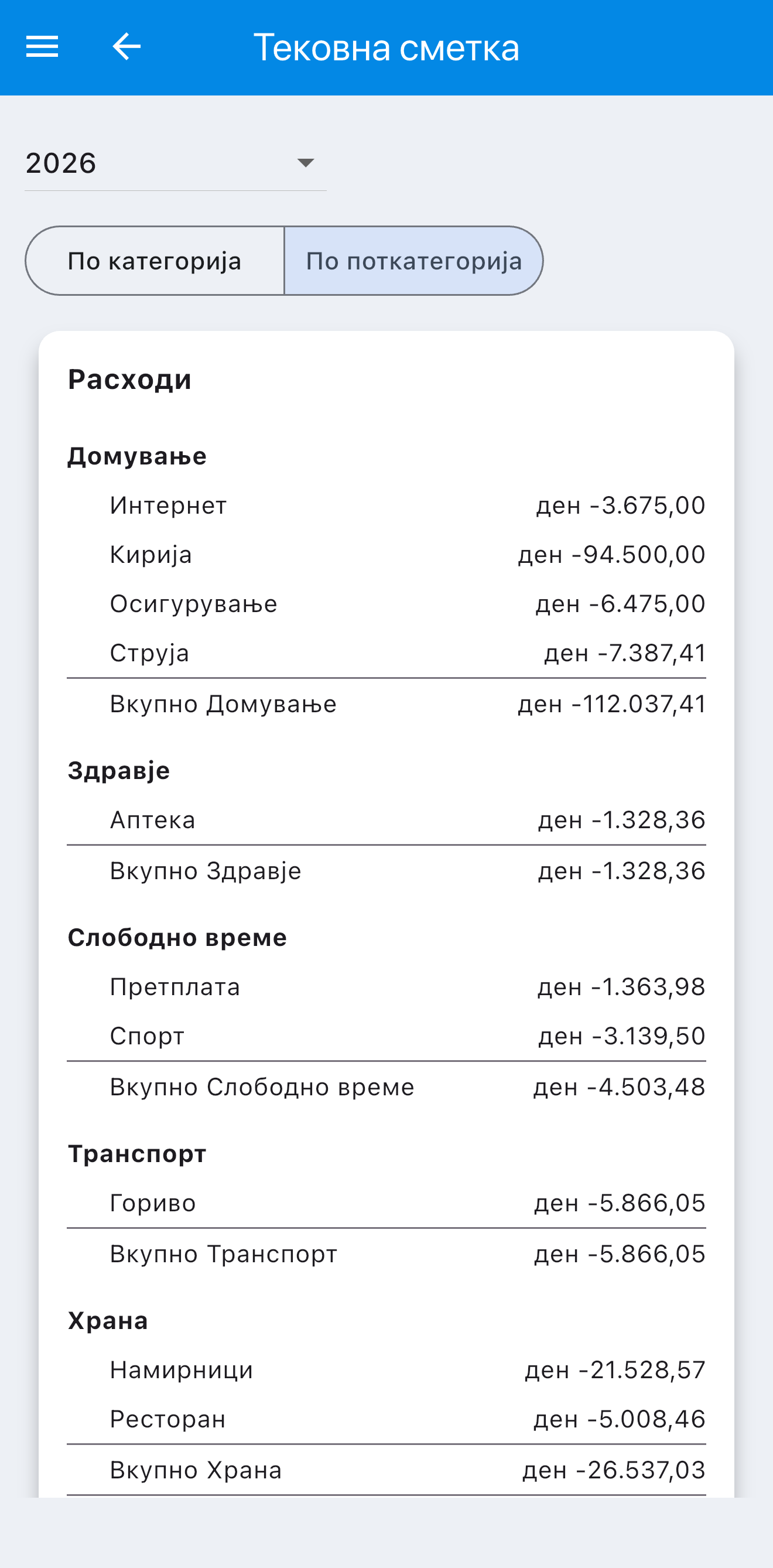
Task: Tap the Претплата subcategory entry
Action: click(x=386, y=987)
